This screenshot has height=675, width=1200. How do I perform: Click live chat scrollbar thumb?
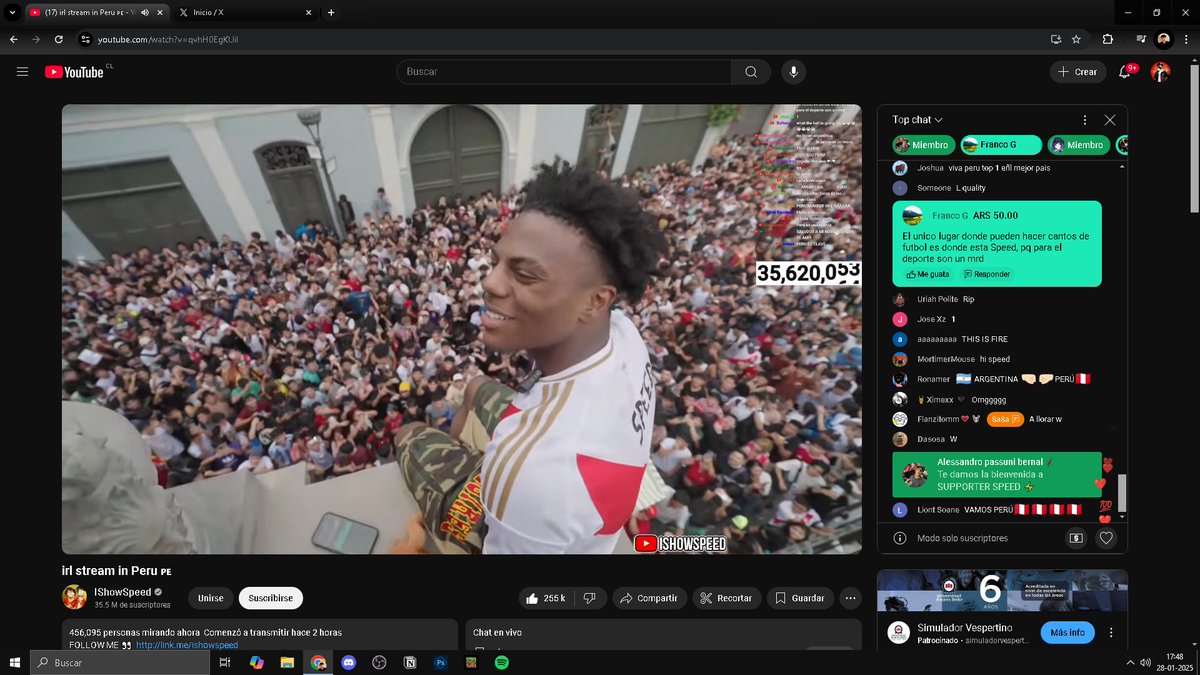(1122, 493)
